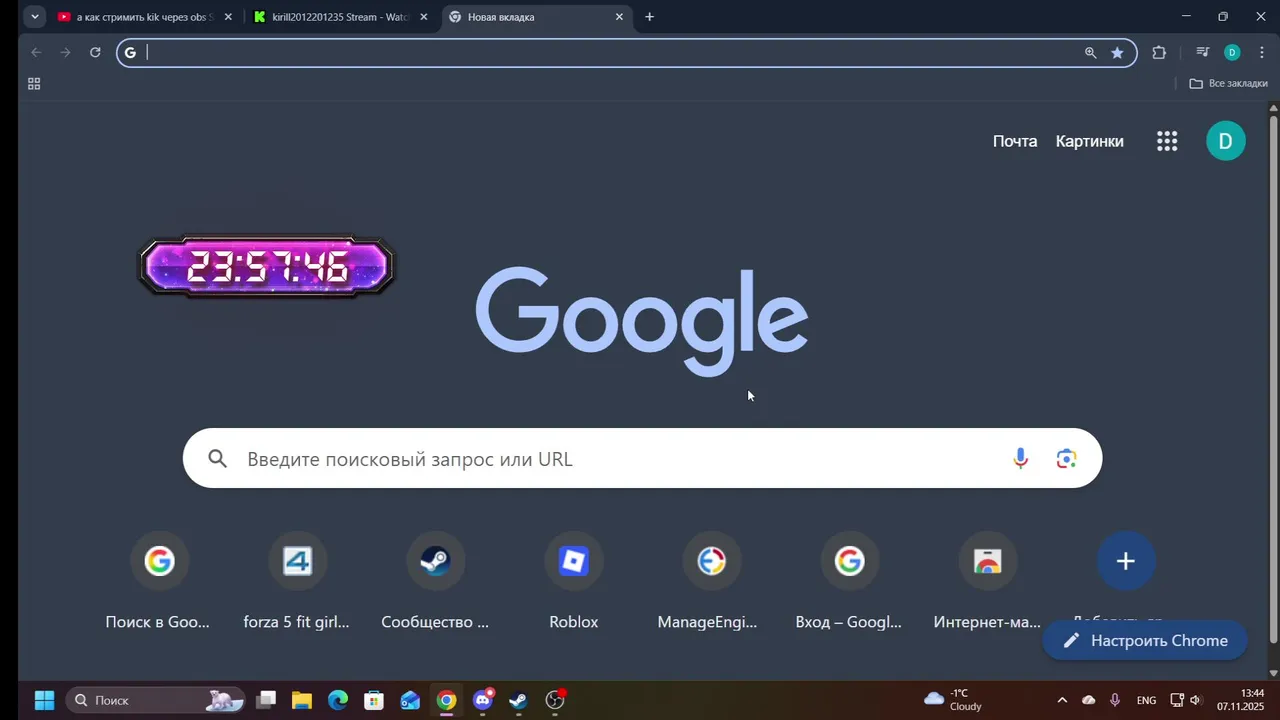
Task: Reload the current page
Action: point(95,52)
